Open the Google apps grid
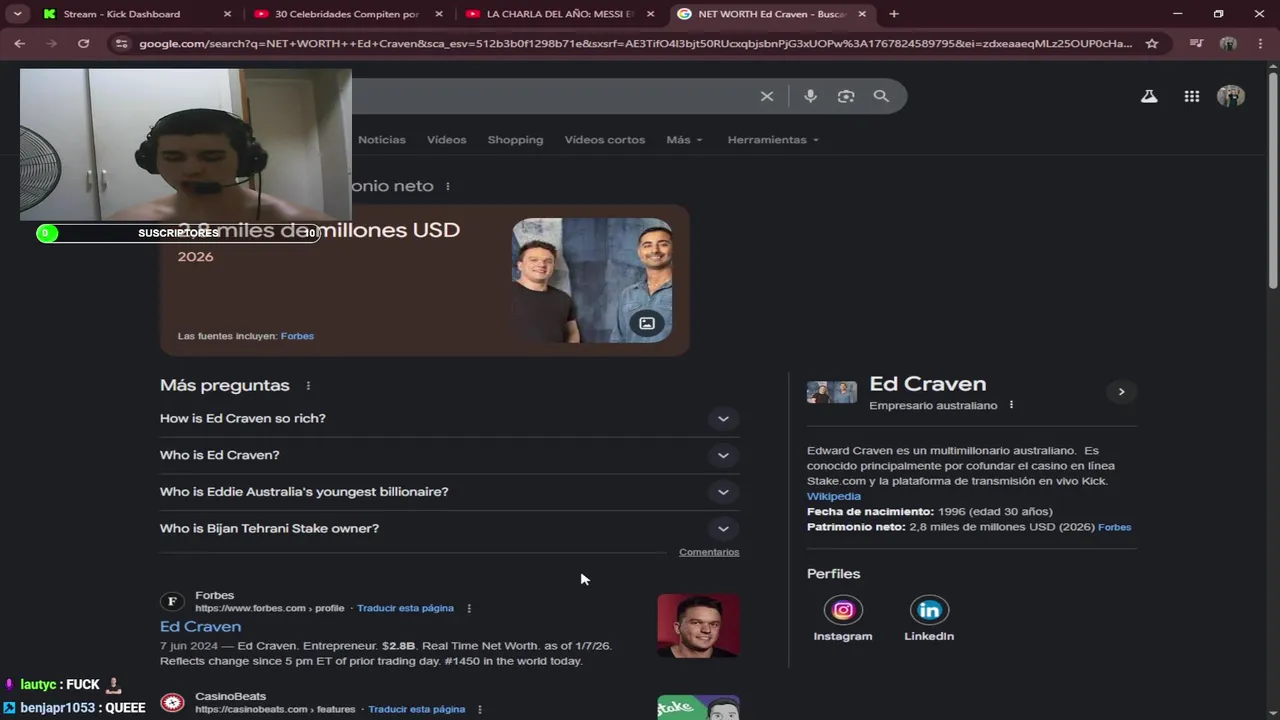The width and height of the screenshot is (1280, 720). pos(1192,96)
